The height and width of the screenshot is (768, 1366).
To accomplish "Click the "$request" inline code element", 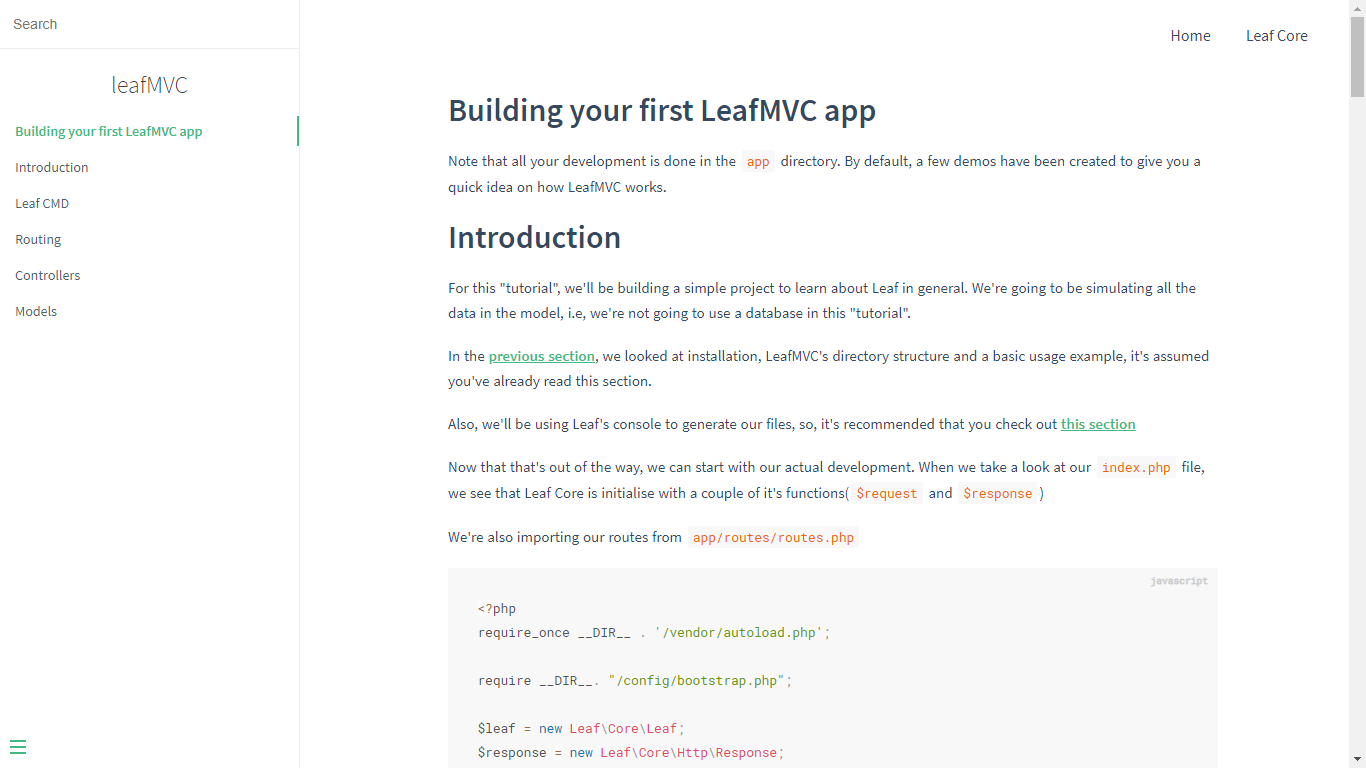I will pyautogui.click(x=885, y=493).
